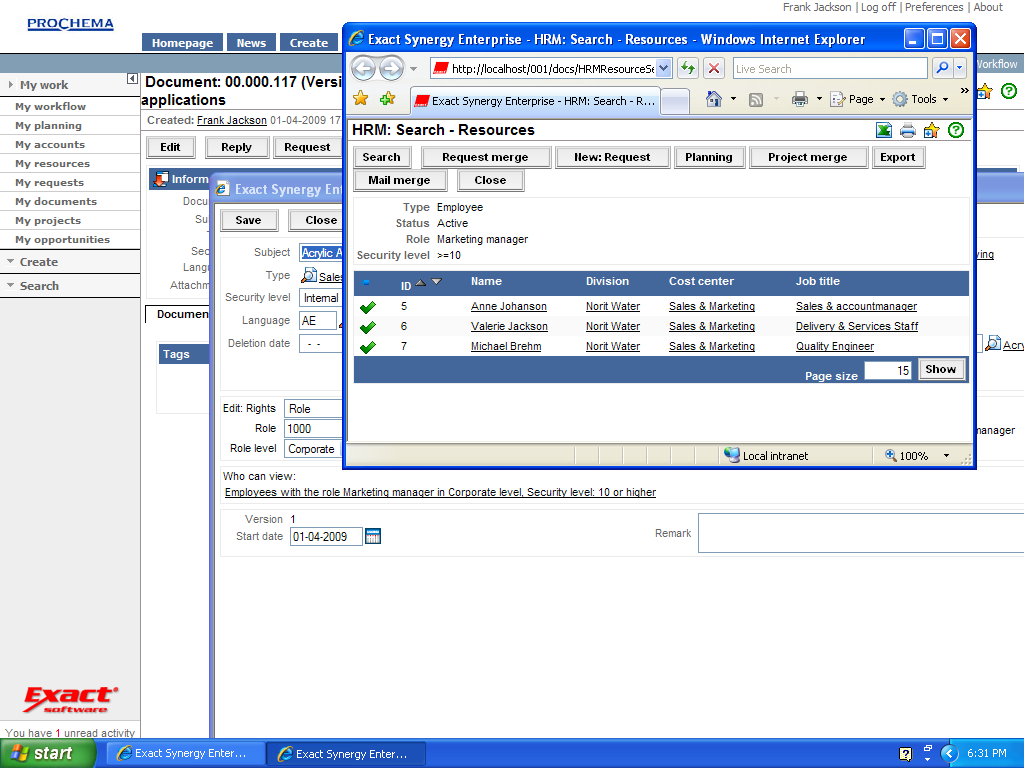Click the Live Search input box

coord(830,69)
